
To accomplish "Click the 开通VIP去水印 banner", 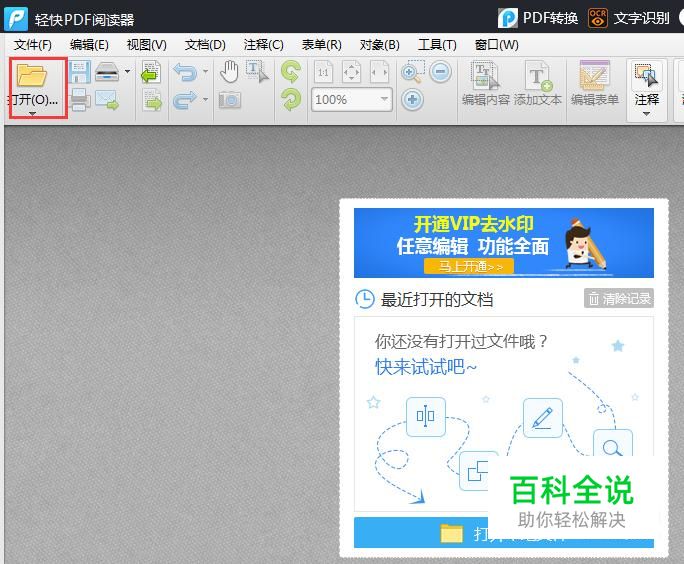I will point(504,243).
